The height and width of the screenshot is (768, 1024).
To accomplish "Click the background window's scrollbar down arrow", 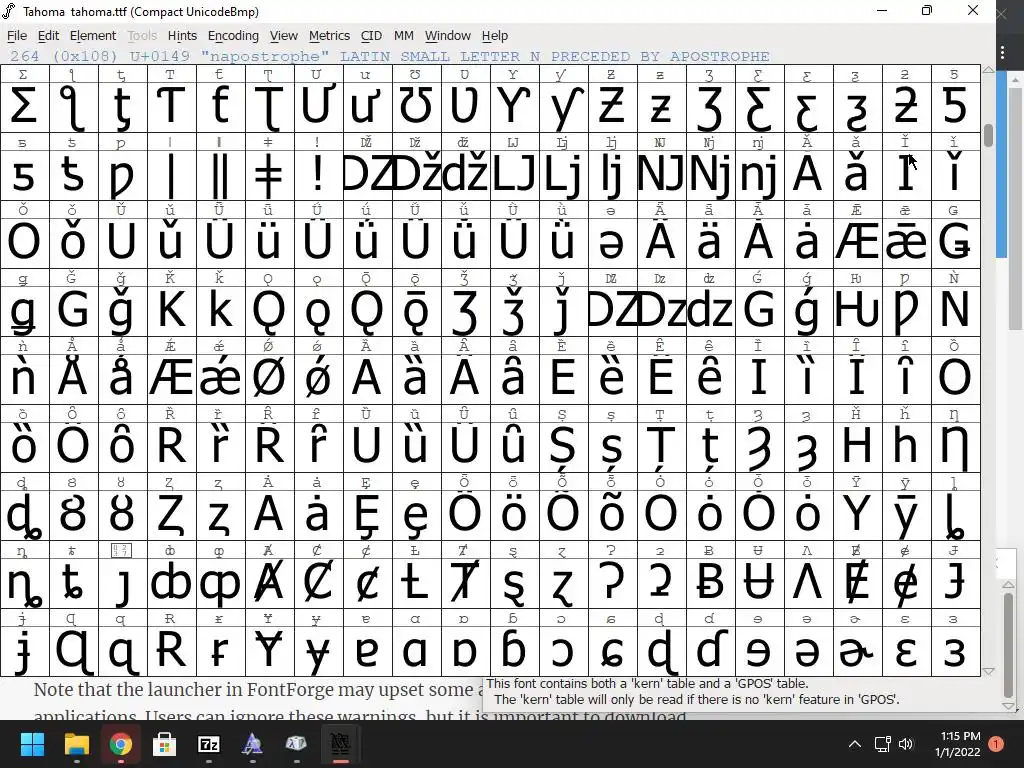I will click(x=1008, y=707).
